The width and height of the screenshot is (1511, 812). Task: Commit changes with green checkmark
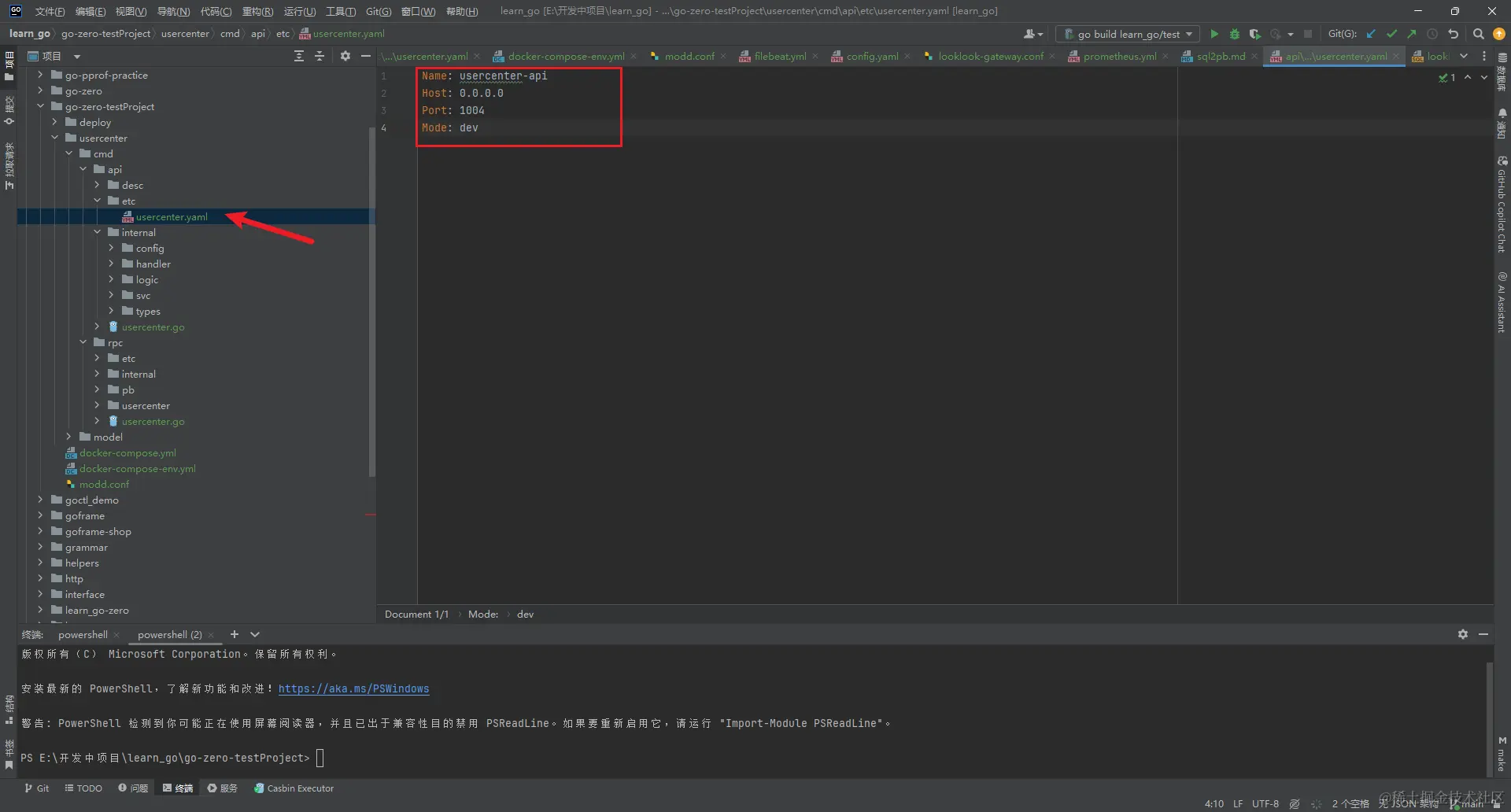(1391, 34)
